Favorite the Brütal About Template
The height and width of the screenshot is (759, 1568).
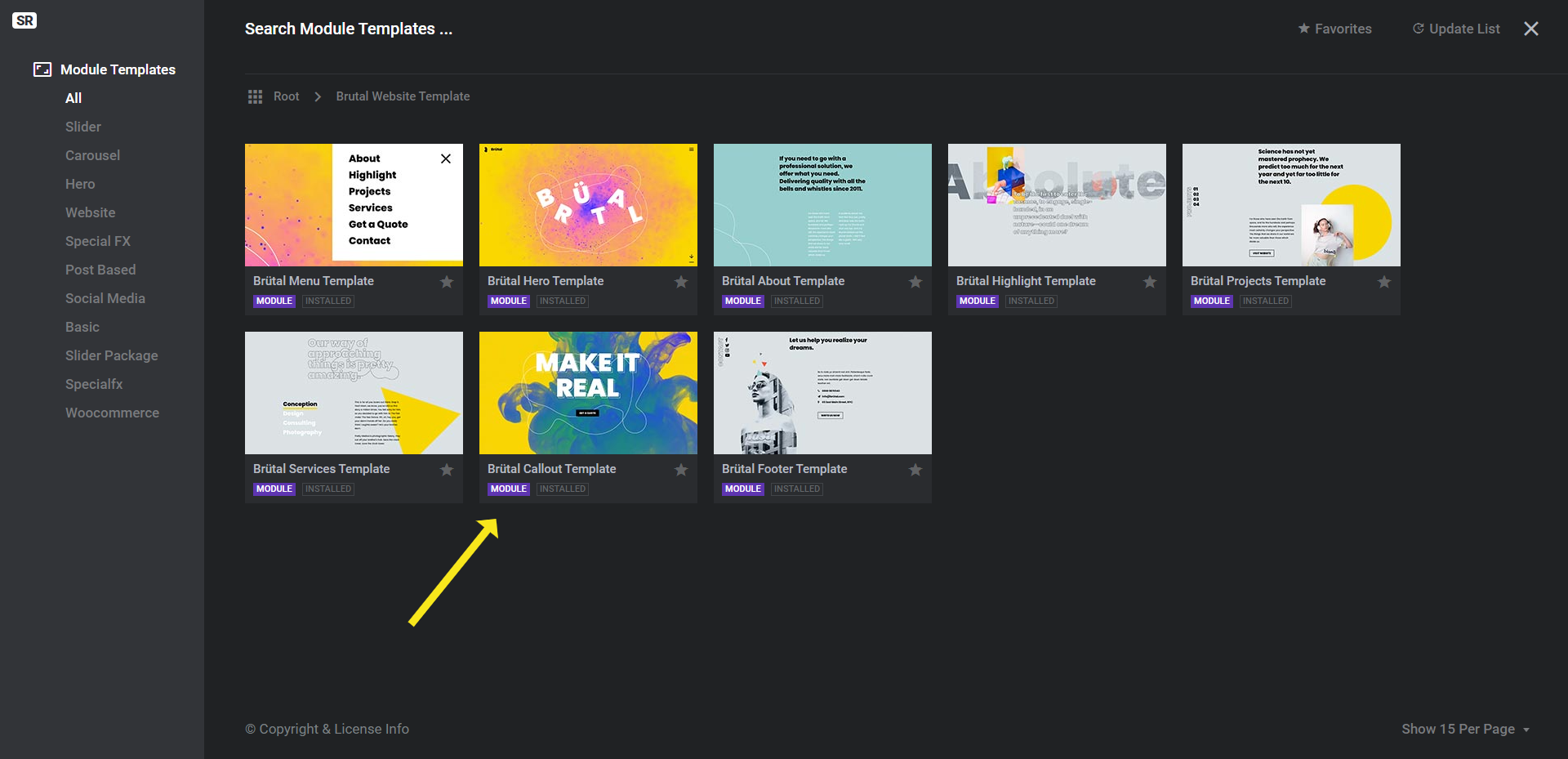(915, 282)
